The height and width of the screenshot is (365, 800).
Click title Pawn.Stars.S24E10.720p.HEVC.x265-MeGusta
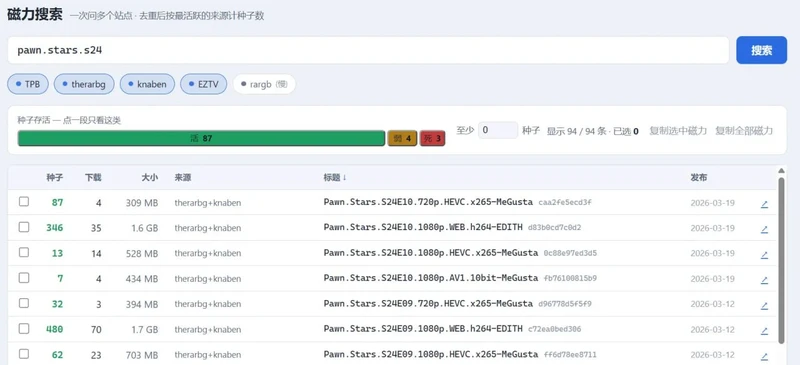pyautogui.click(x=428, y=202)
